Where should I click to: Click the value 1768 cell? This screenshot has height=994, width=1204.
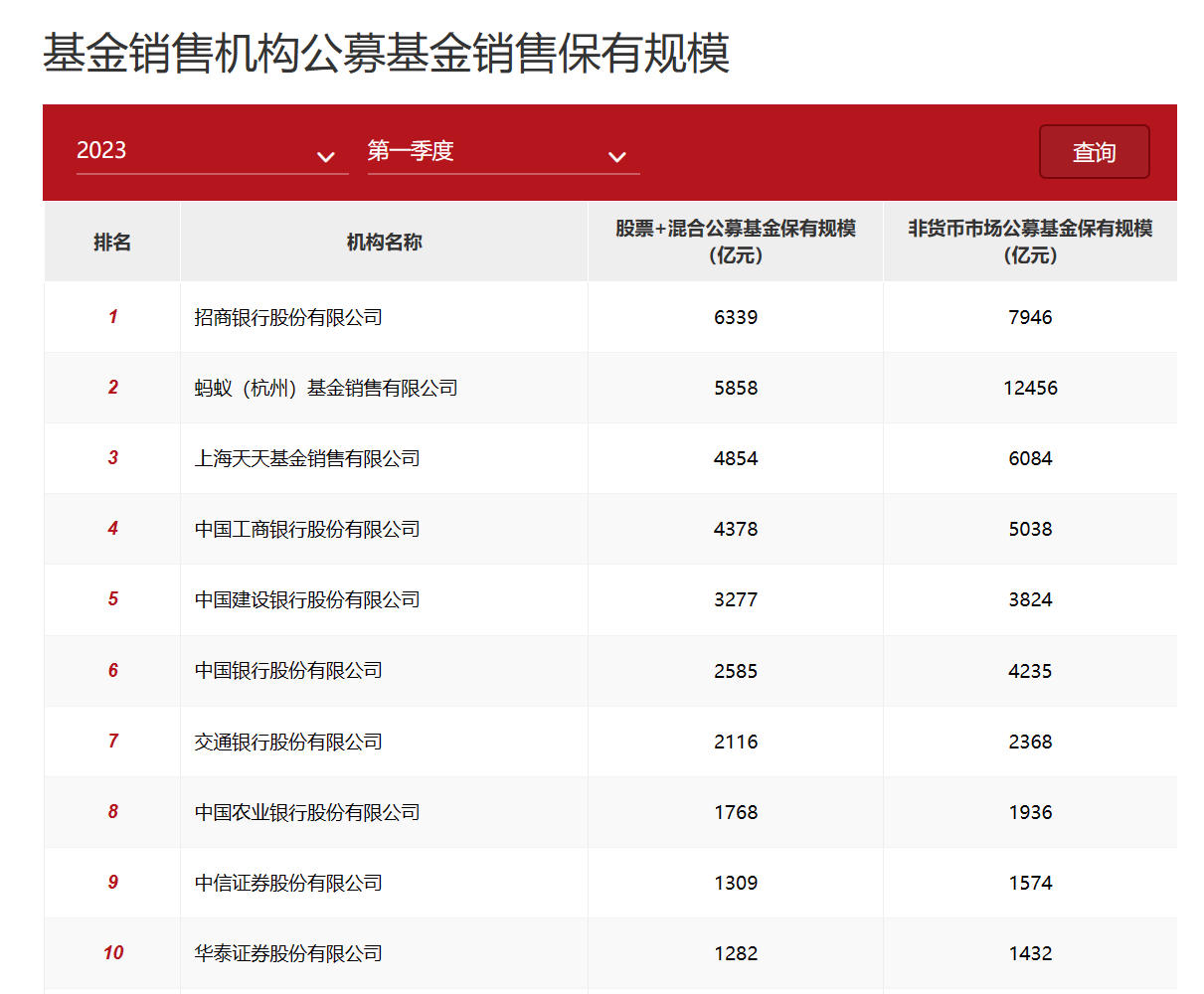736,813
